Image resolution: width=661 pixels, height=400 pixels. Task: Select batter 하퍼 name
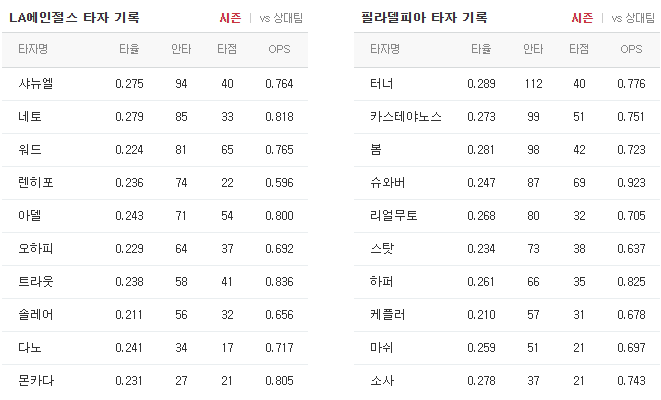(382, 282)
